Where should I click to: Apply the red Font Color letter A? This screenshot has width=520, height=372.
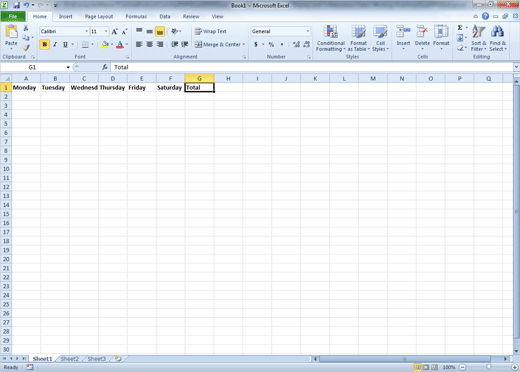click(x=120, y=44)
